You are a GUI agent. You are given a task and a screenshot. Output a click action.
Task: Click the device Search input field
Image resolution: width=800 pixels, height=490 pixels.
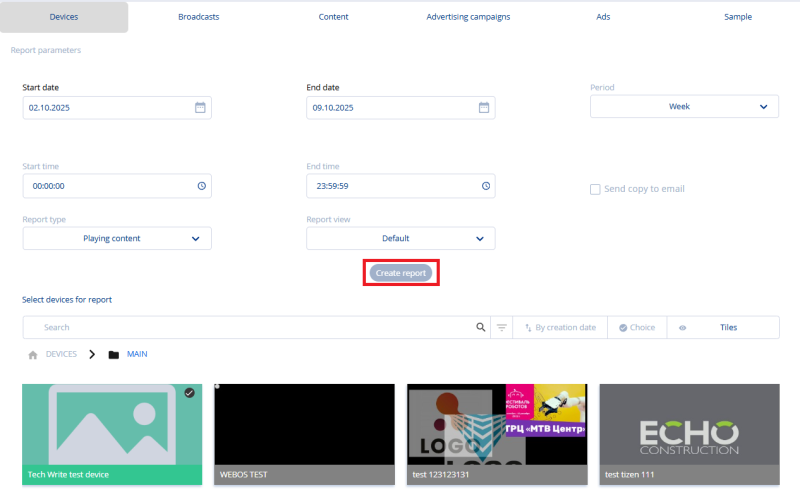tap(250, 327)
